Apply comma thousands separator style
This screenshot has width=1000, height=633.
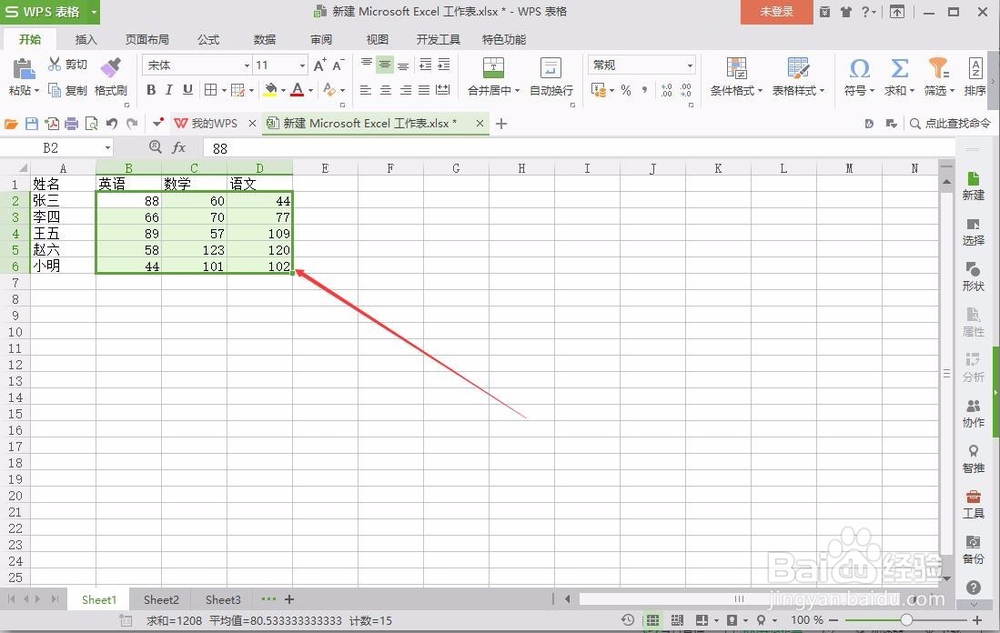(645, 90)
